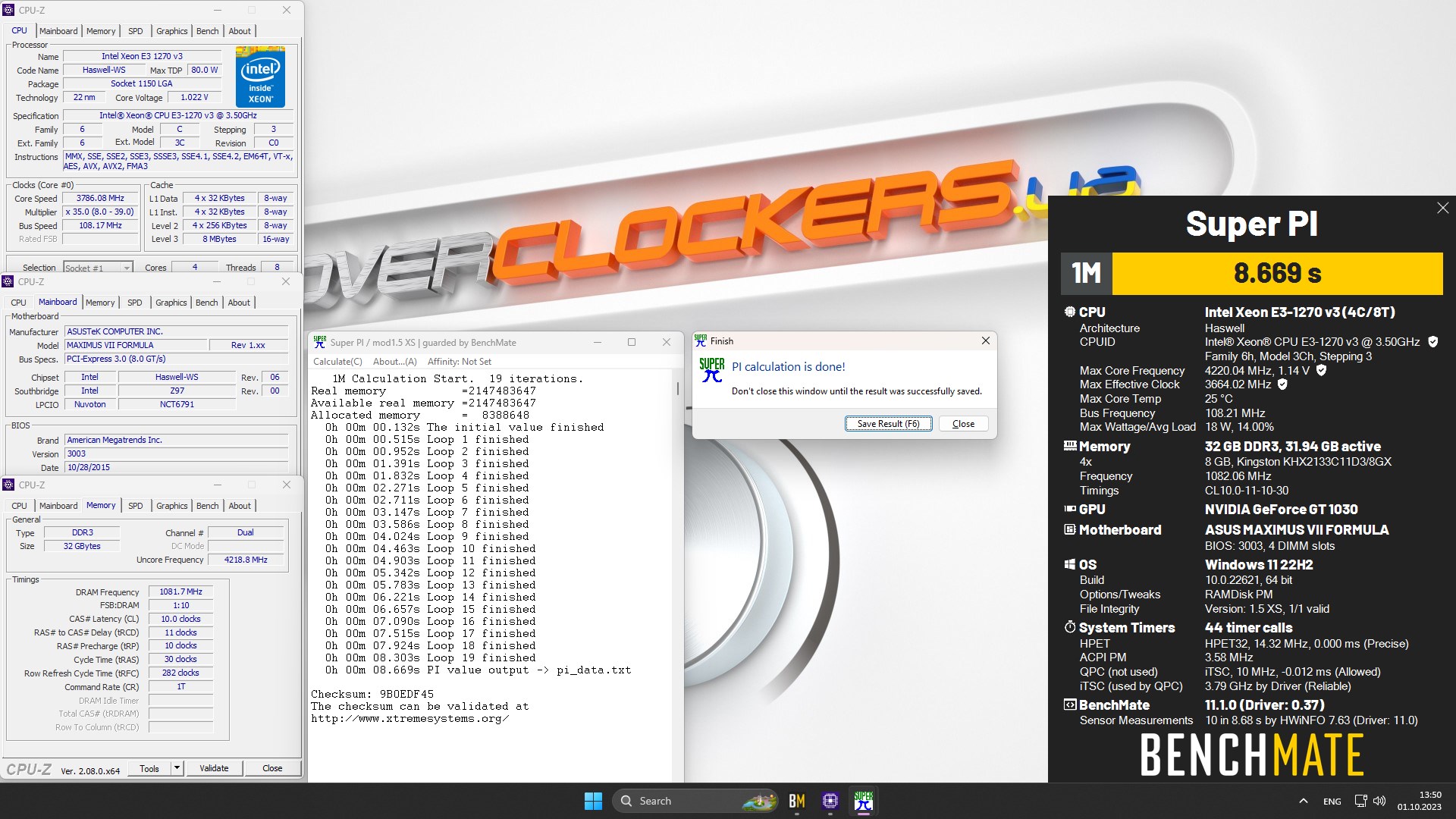Click the Model field MAXIMUS VII FORMULA
1456x819 pixels.
[x=135, y=345]
